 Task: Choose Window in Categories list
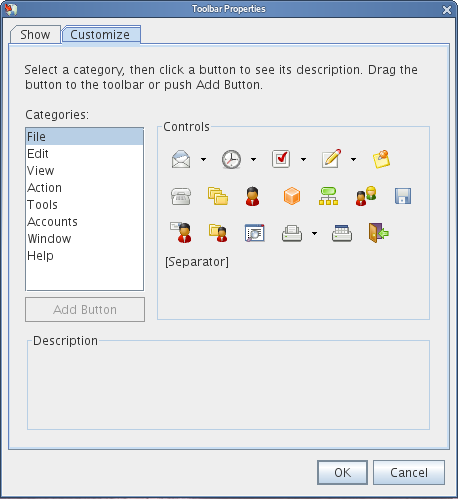[x=85, y=239]
